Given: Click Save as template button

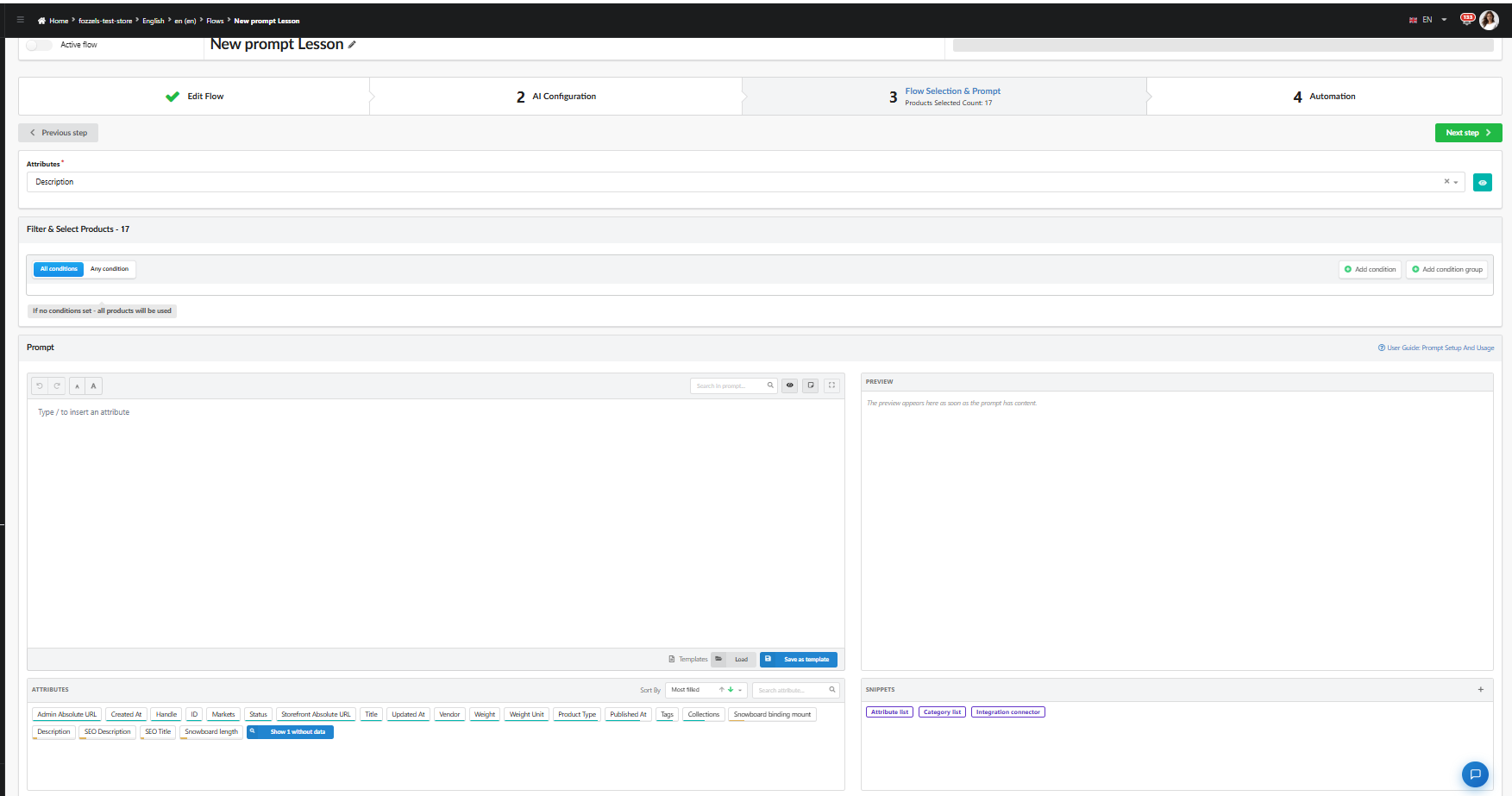Looking at the screenshot, I should pyautogui.click(x=799, y=659).
